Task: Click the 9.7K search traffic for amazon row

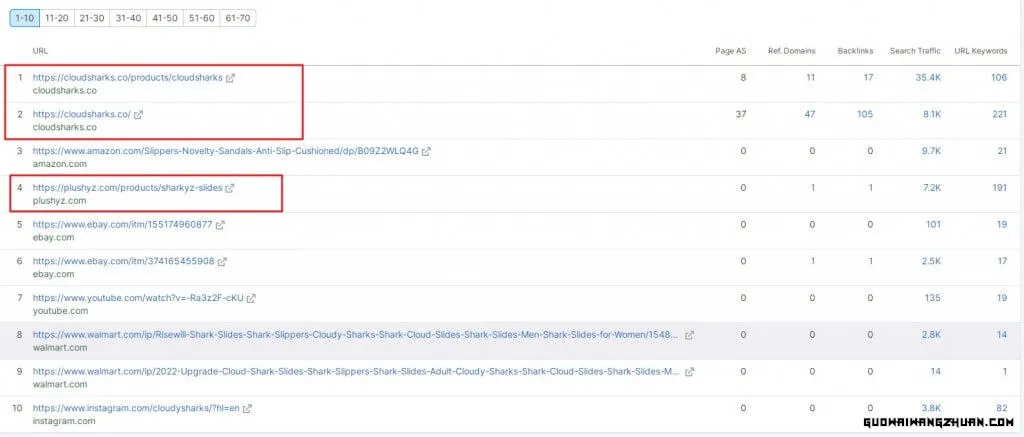Action: 931,151
